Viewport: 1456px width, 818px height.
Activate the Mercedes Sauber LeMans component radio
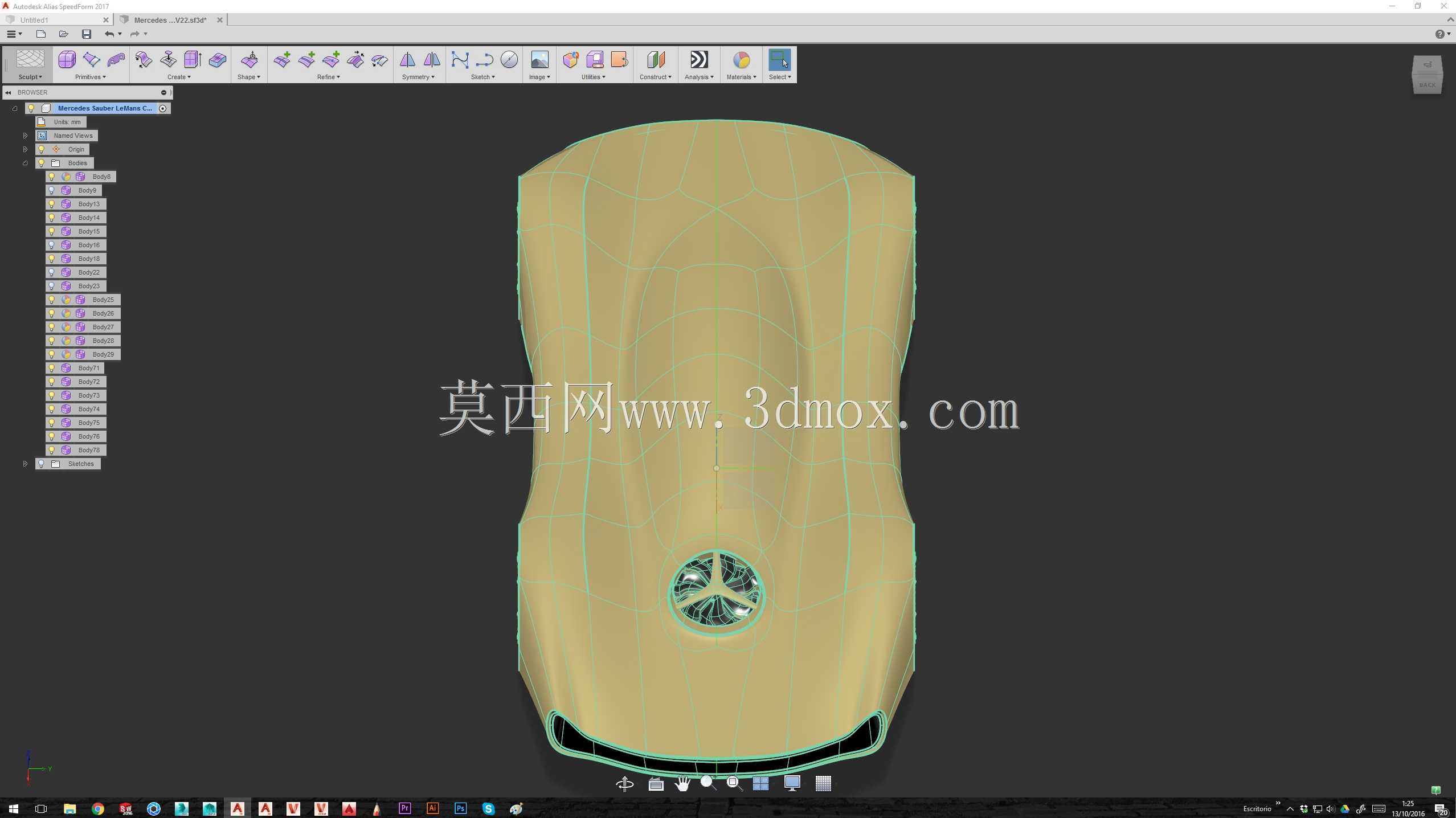[163, 108]
